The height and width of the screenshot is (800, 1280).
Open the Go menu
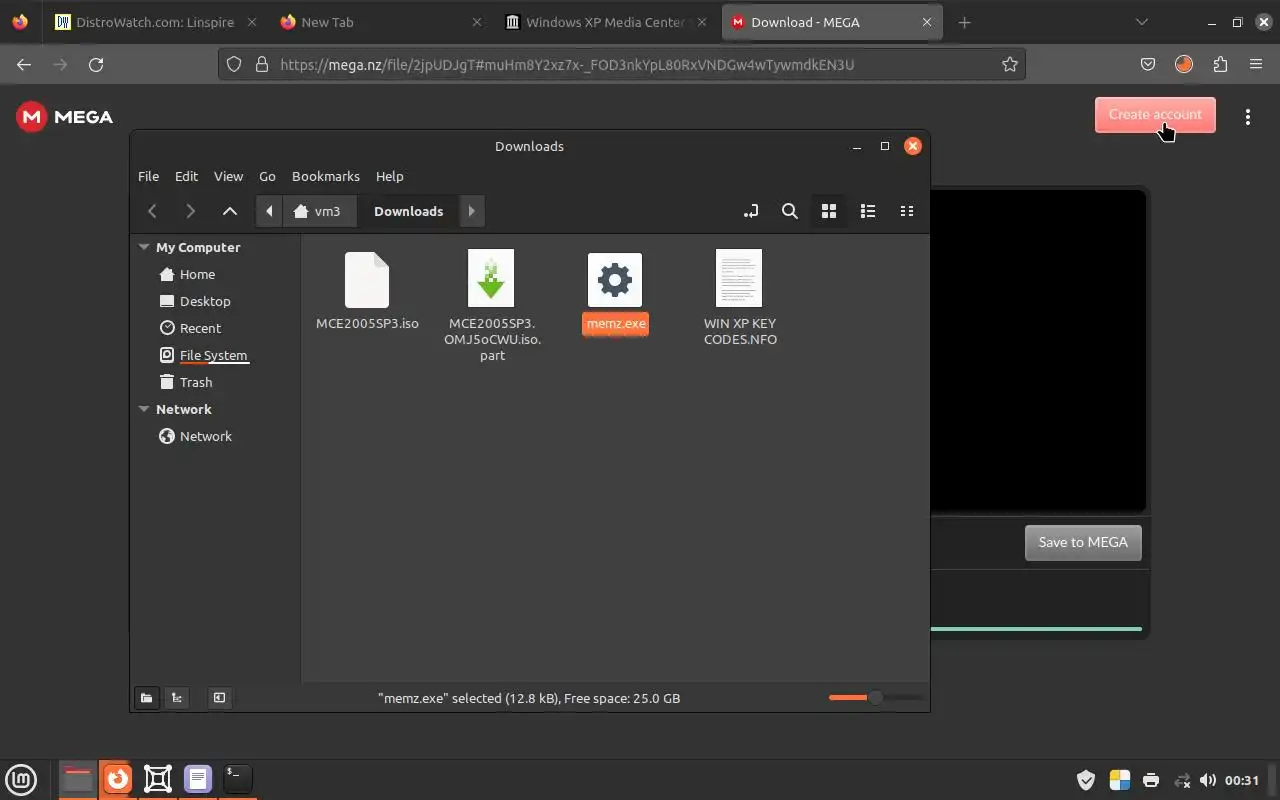(x=267, y=176)
